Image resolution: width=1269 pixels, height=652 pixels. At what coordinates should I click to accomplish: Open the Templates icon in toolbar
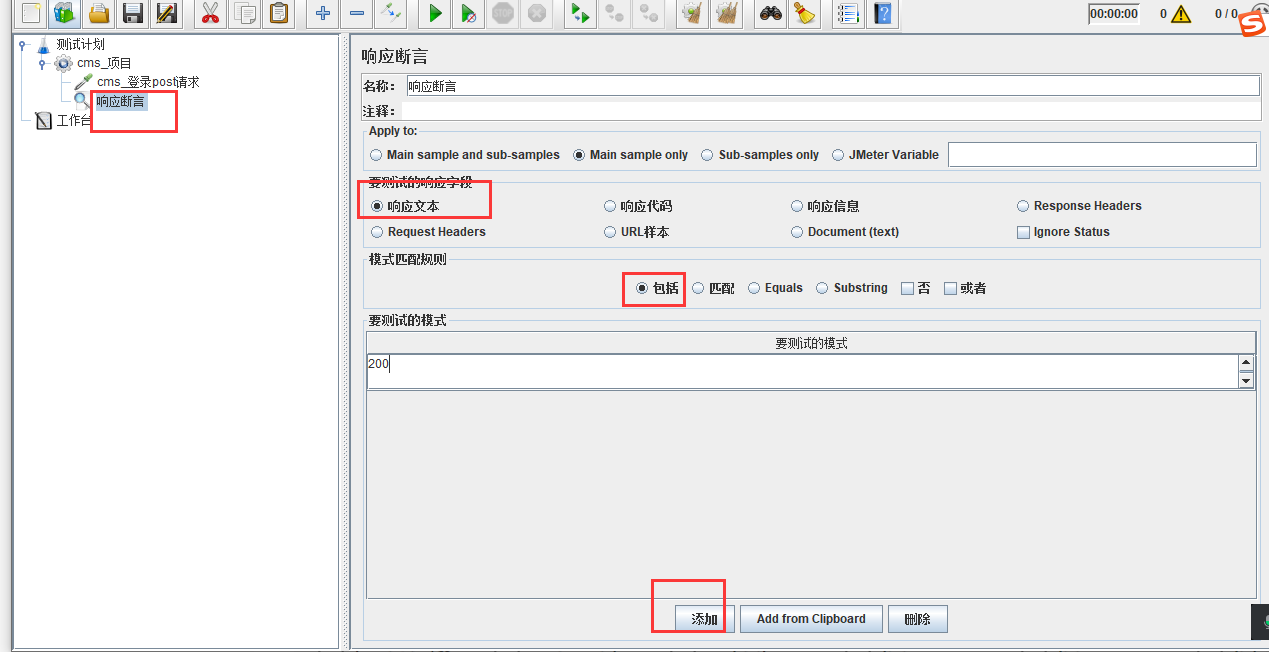pyautogui.click(x=66, y=13)
